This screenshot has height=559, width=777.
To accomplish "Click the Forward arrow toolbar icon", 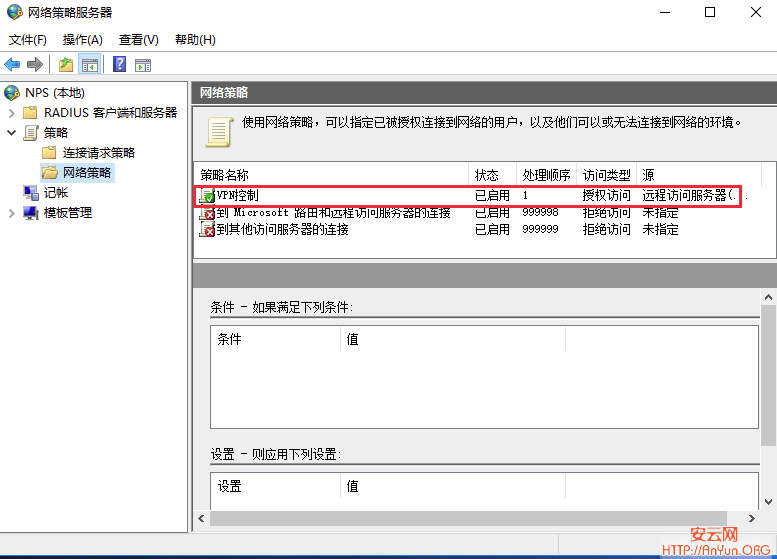I will tap(35, 65).
